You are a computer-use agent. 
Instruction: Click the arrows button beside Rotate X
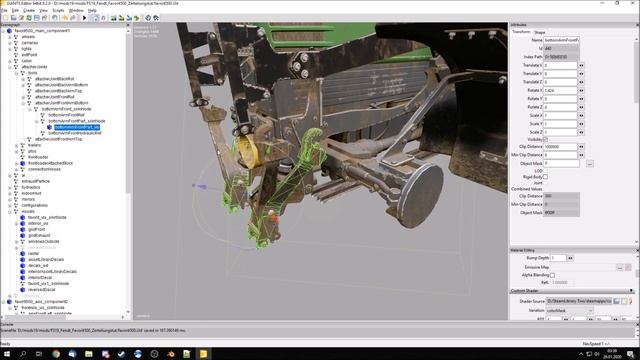581,90
